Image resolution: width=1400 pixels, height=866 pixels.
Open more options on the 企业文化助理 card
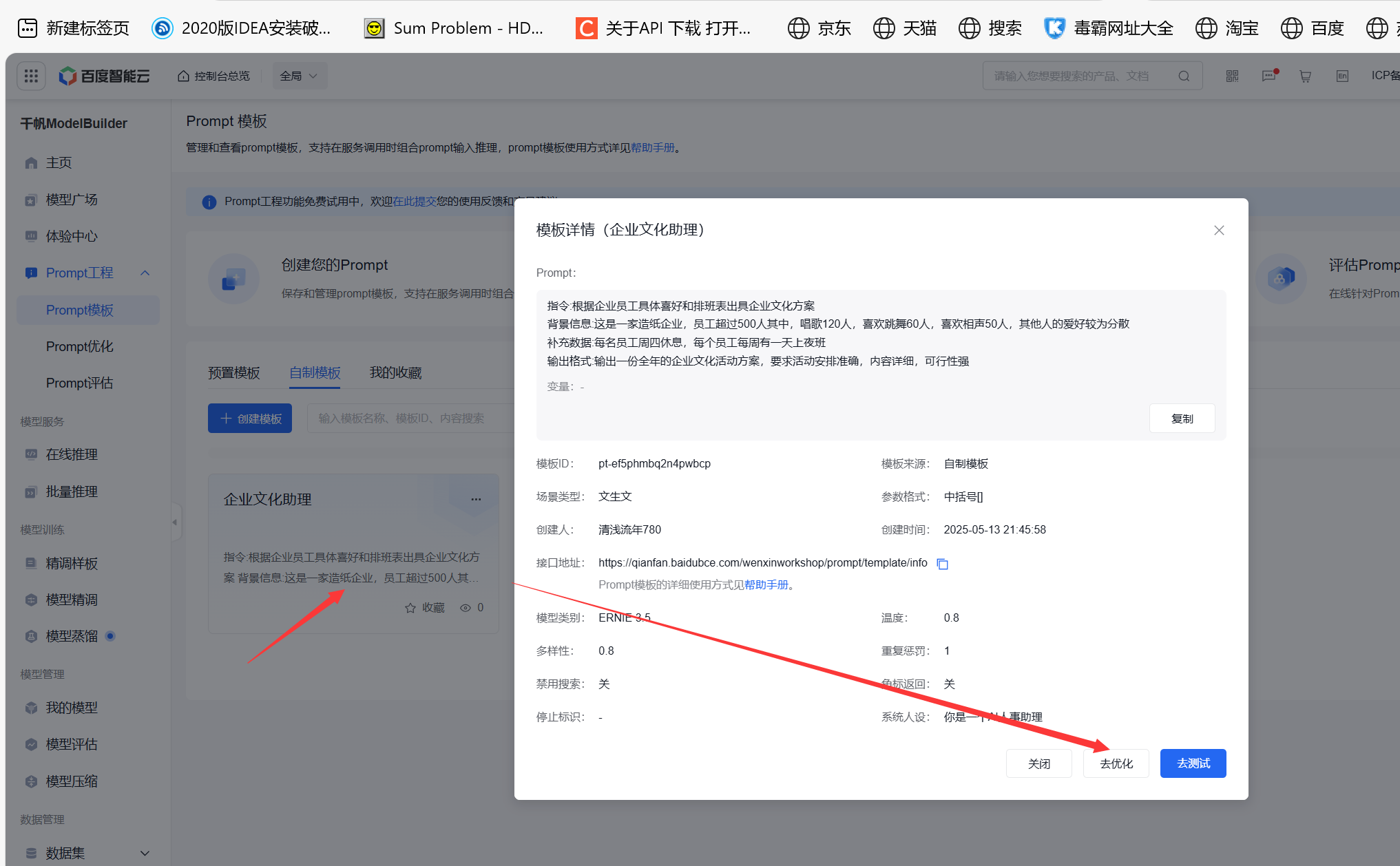tap(476, 499)
